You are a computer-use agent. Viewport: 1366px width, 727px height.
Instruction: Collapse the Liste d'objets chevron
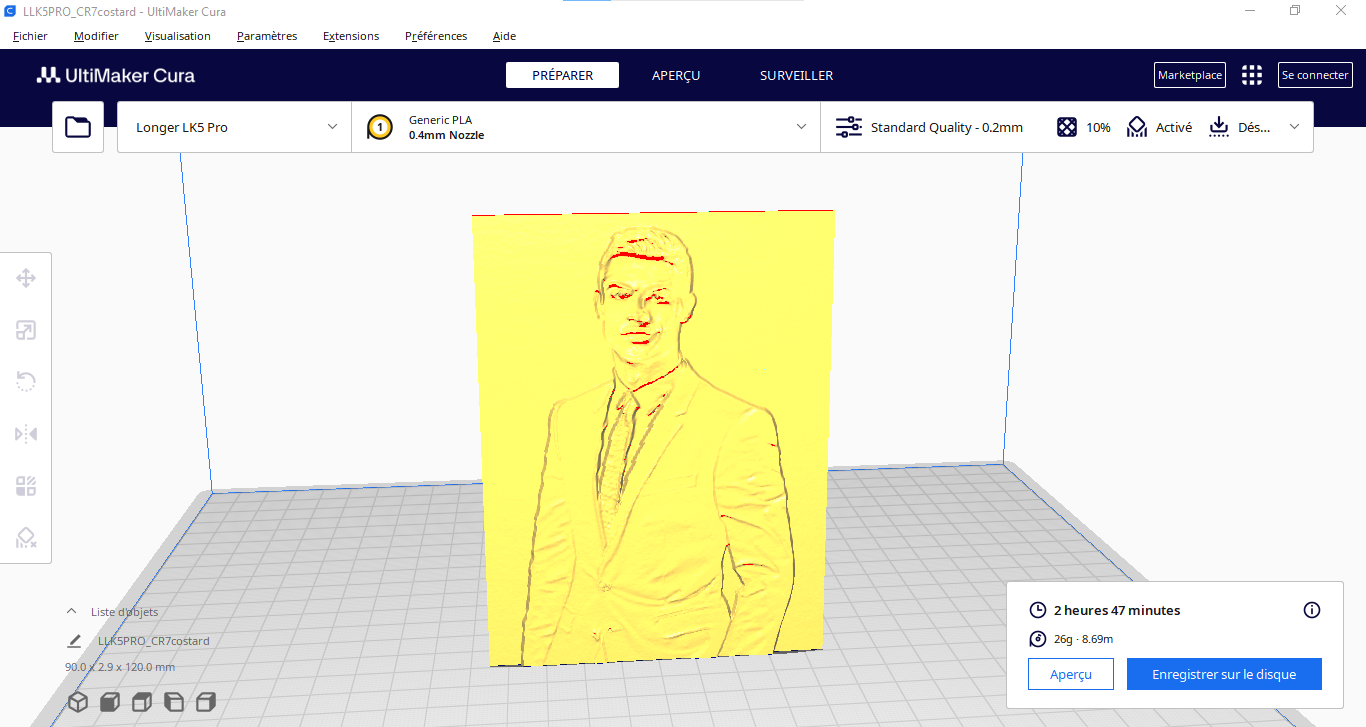click(71, 611)
